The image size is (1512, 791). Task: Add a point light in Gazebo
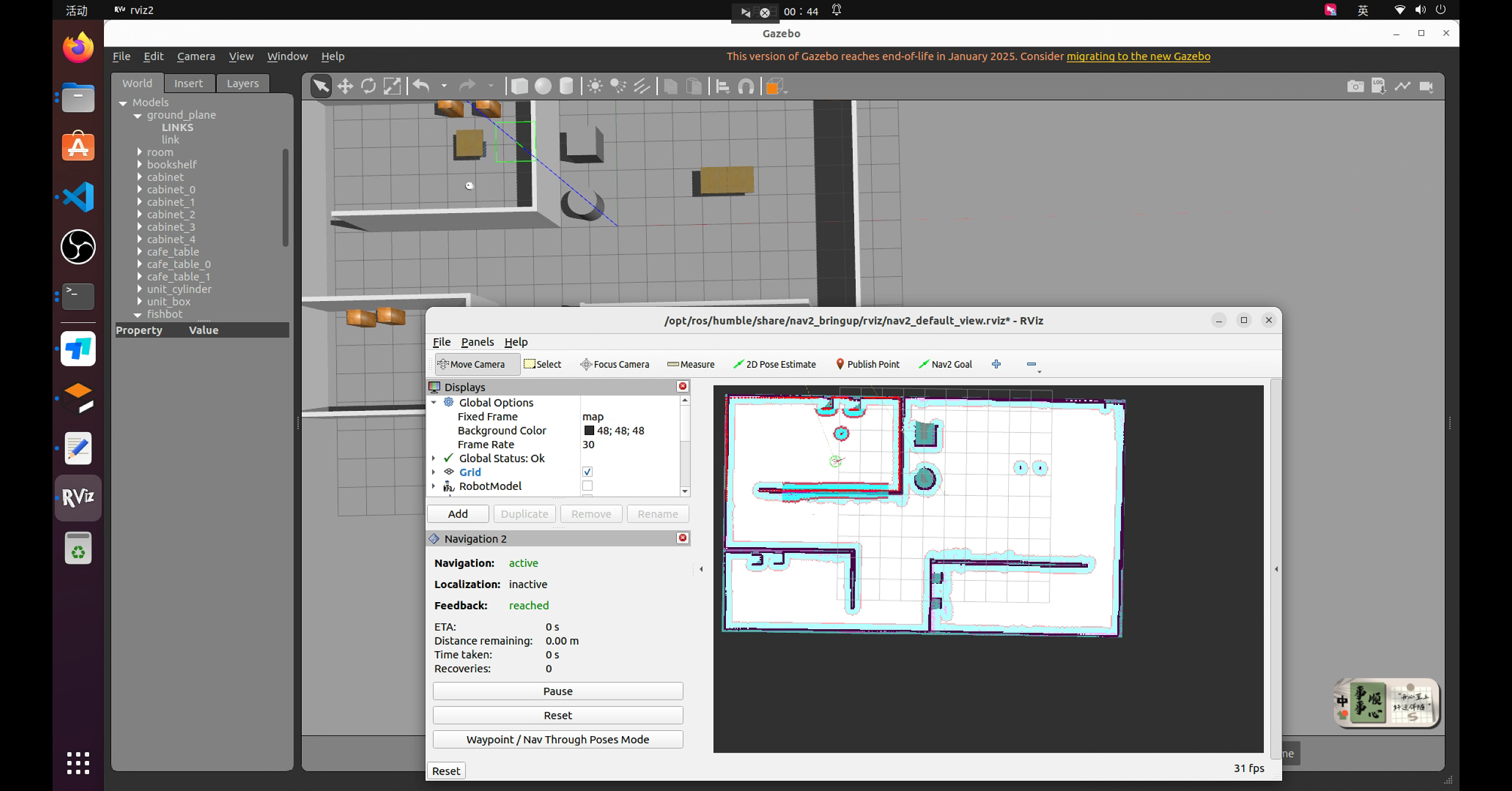click(595, 87)
